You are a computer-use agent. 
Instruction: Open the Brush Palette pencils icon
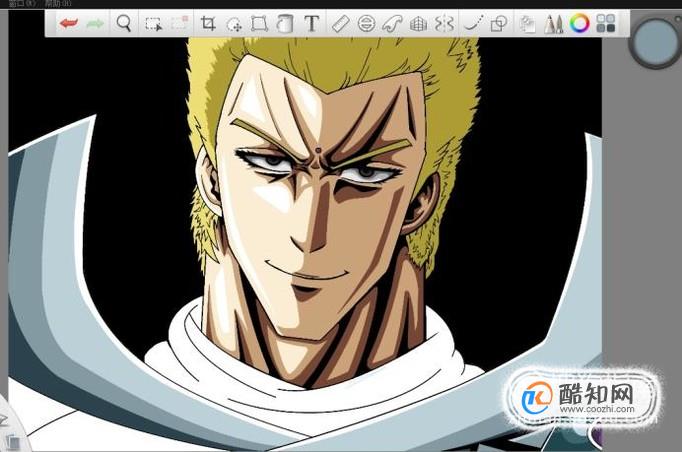(x=554, y=23)
